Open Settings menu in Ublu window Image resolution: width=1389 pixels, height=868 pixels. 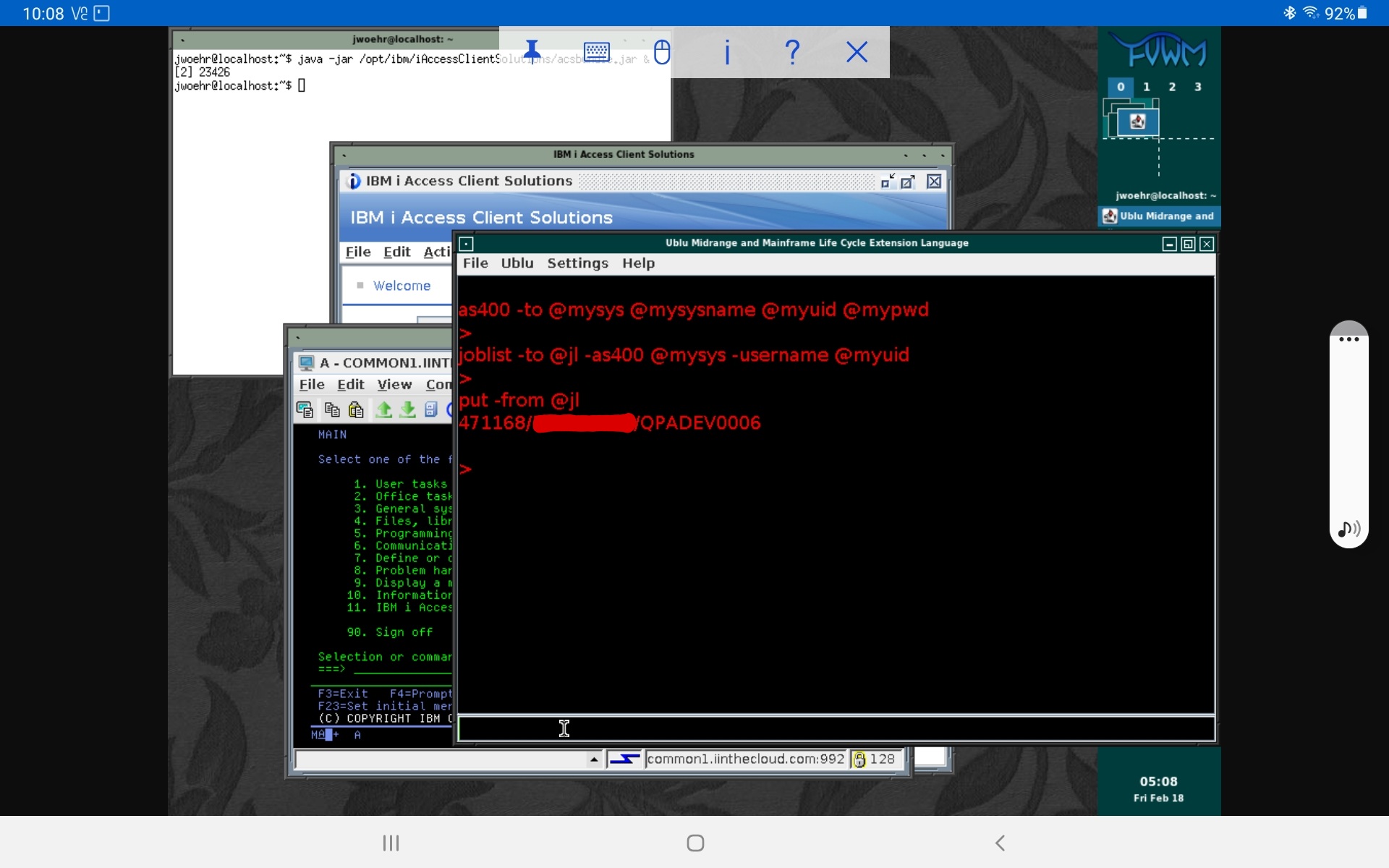tap(577, 263)
